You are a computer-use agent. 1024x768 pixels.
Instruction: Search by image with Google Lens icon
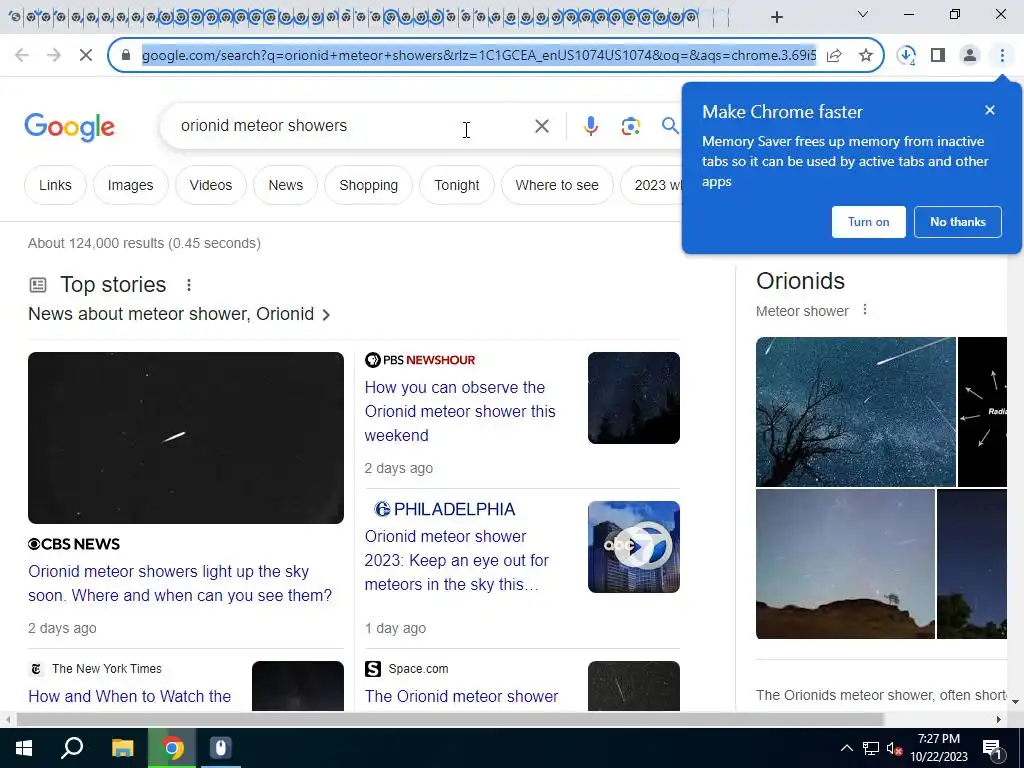[630, 126]
